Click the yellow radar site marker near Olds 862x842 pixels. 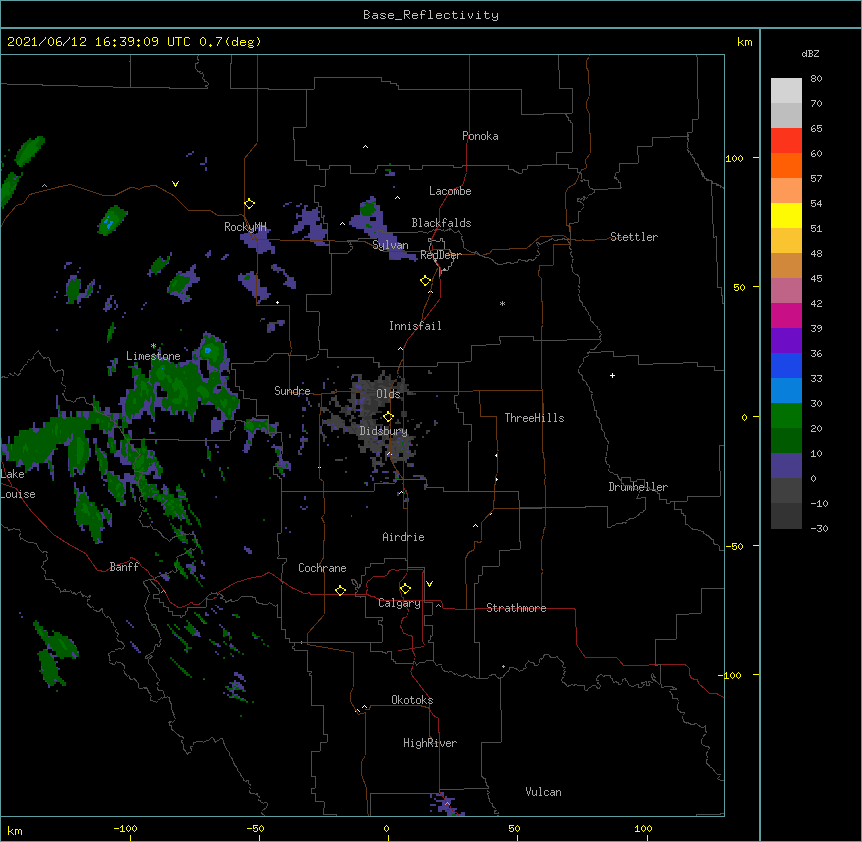pos(388,416)
